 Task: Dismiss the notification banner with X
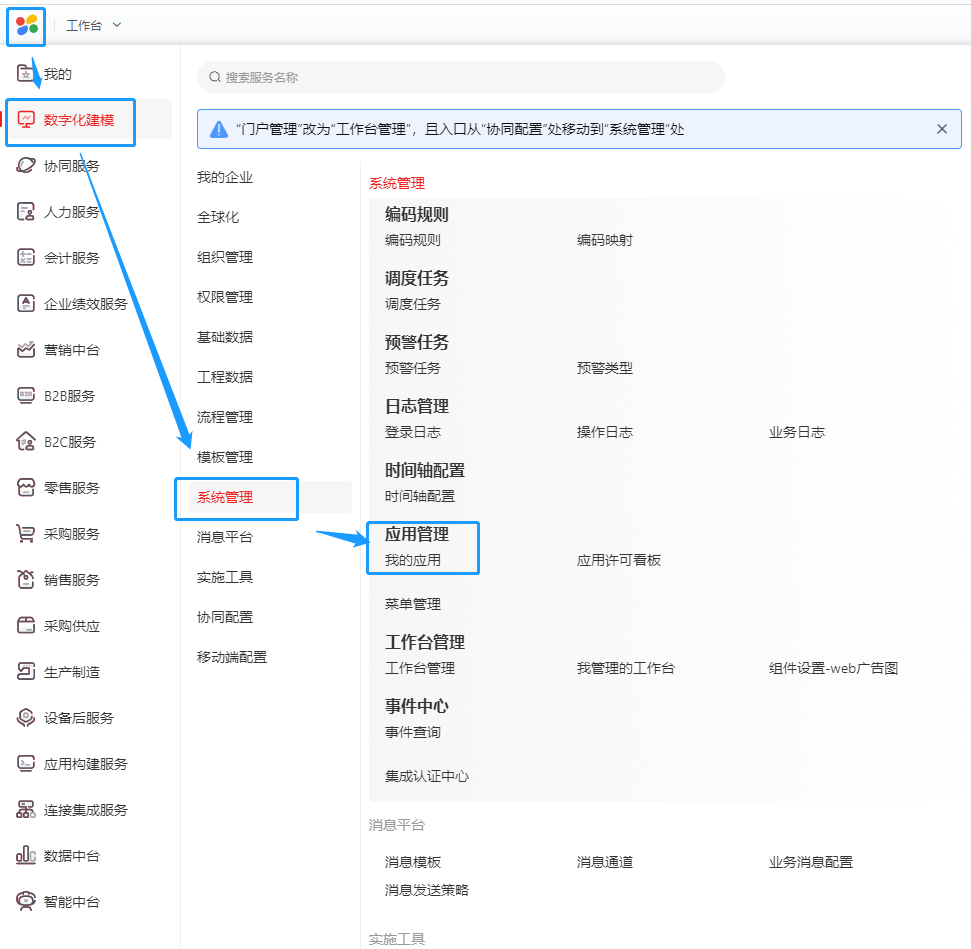[941, 129]
